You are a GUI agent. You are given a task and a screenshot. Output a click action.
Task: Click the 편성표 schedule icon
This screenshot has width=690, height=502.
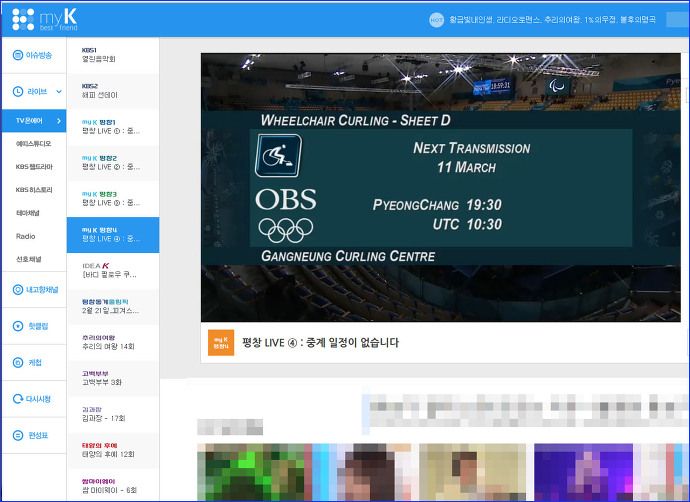(18, 436)
